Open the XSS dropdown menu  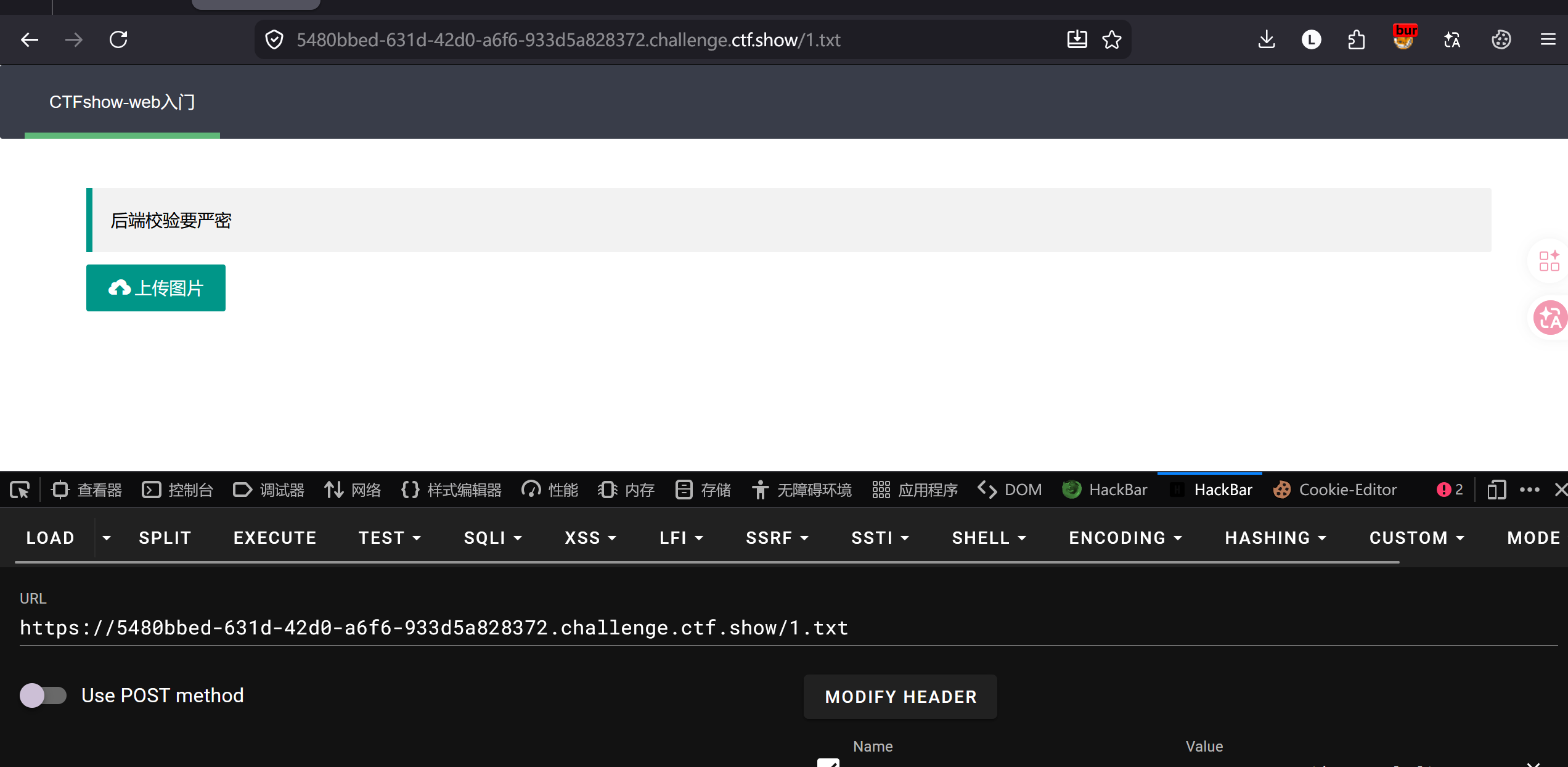[590, 538]
